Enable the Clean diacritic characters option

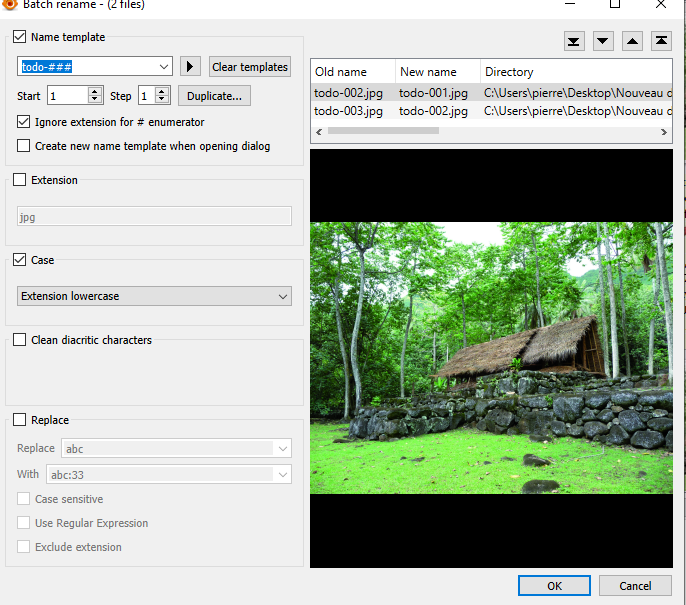(20, 340)
